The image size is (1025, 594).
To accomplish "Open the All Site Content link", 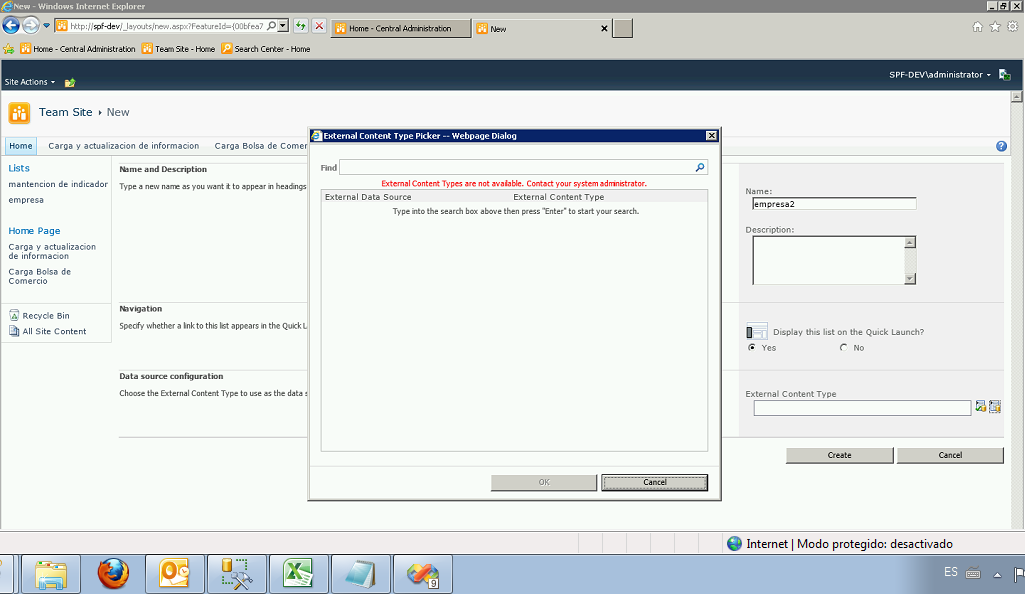I will point(54,331).
